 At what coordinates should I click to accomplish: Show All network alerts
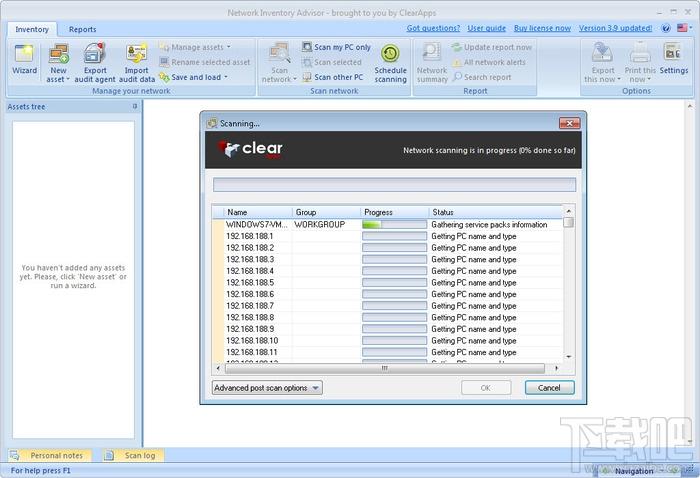pyautogui.click(x=489, y=62)
